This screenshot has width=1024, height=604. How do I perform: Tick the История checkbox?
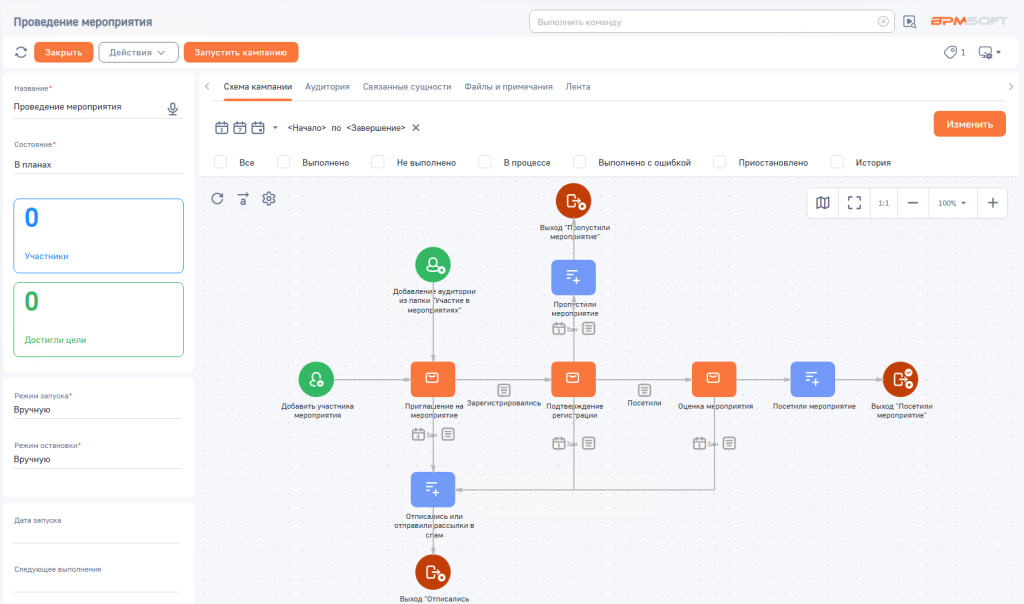tap(837, 162)
